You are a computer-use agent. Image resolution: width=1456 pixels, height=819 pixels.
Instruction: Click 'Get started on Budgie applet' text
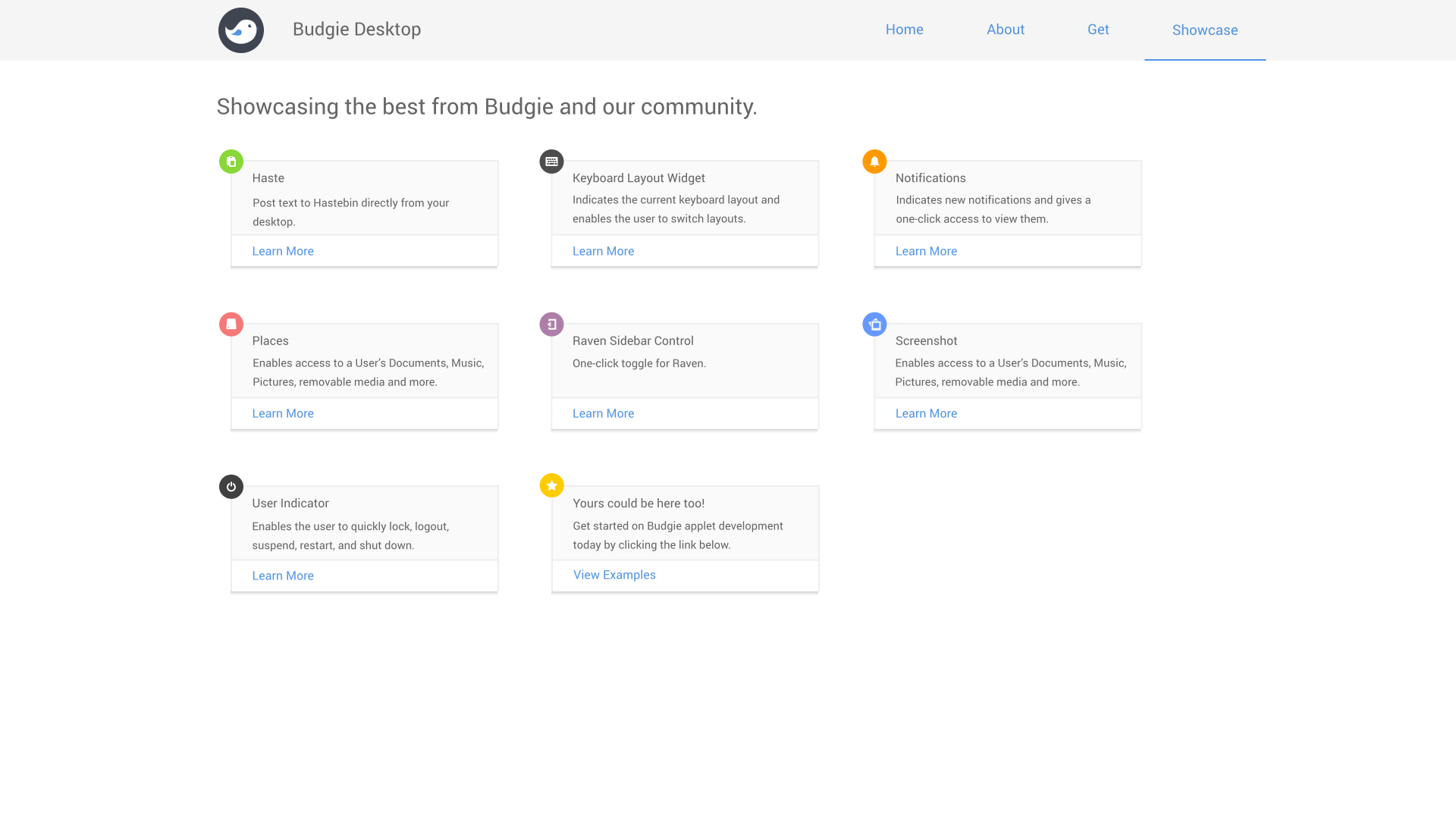(x=678, y=535)
